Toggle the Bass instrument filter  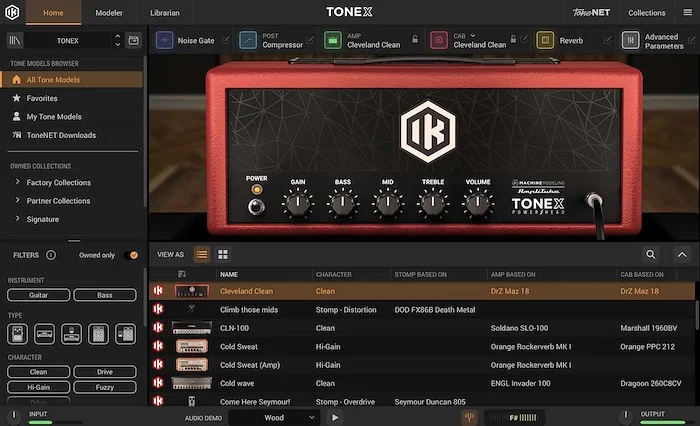point(105,295)
